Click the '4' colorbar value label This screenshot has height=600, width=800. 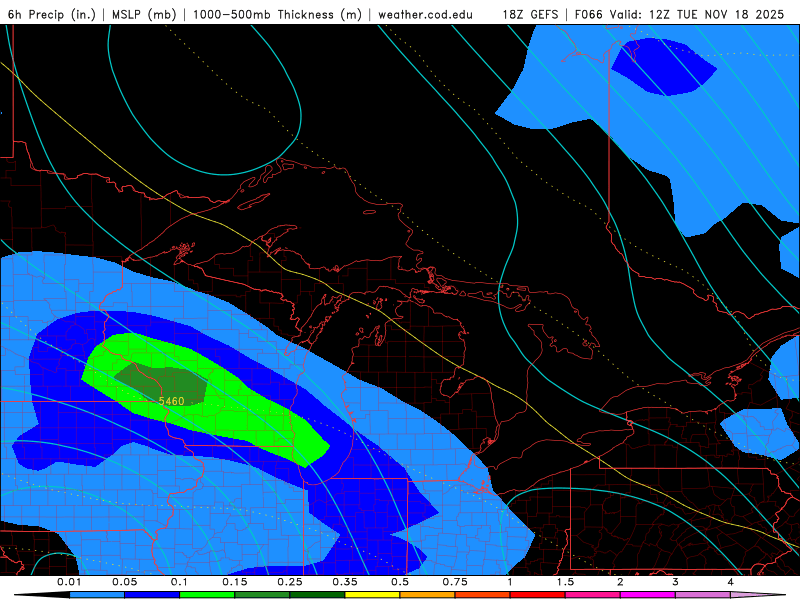[x=731, y=582]
